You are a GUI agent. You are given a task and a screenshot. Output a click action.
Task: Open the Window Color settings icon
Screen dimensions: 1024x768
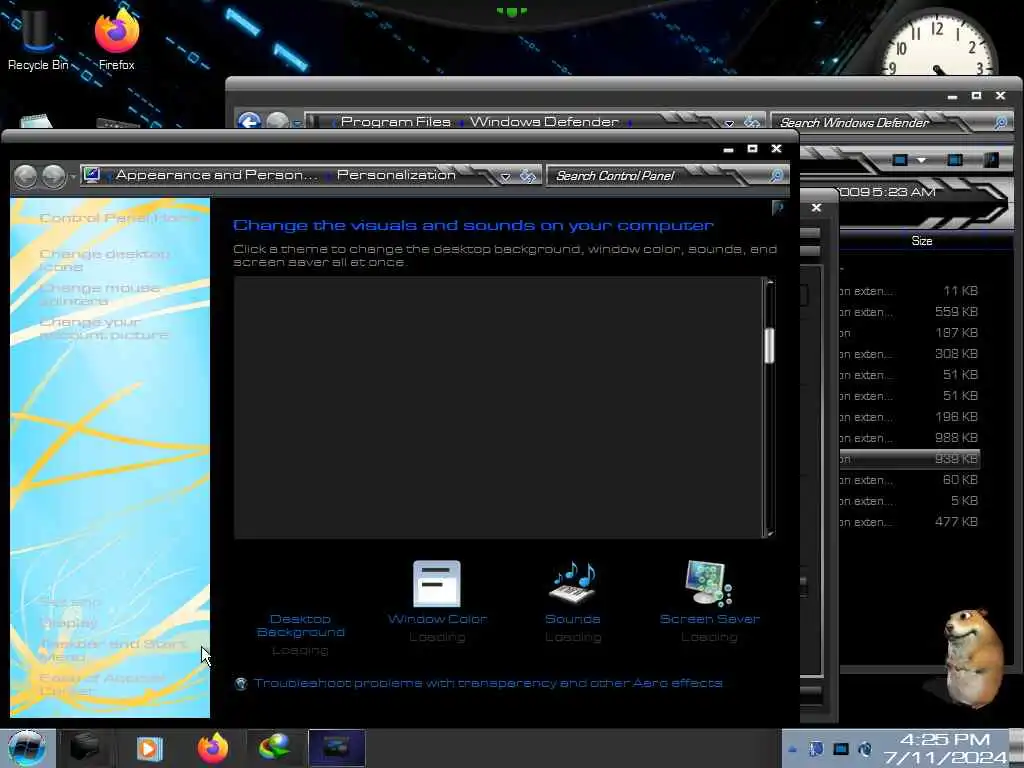pyautogui.click(x=437, y=584)
